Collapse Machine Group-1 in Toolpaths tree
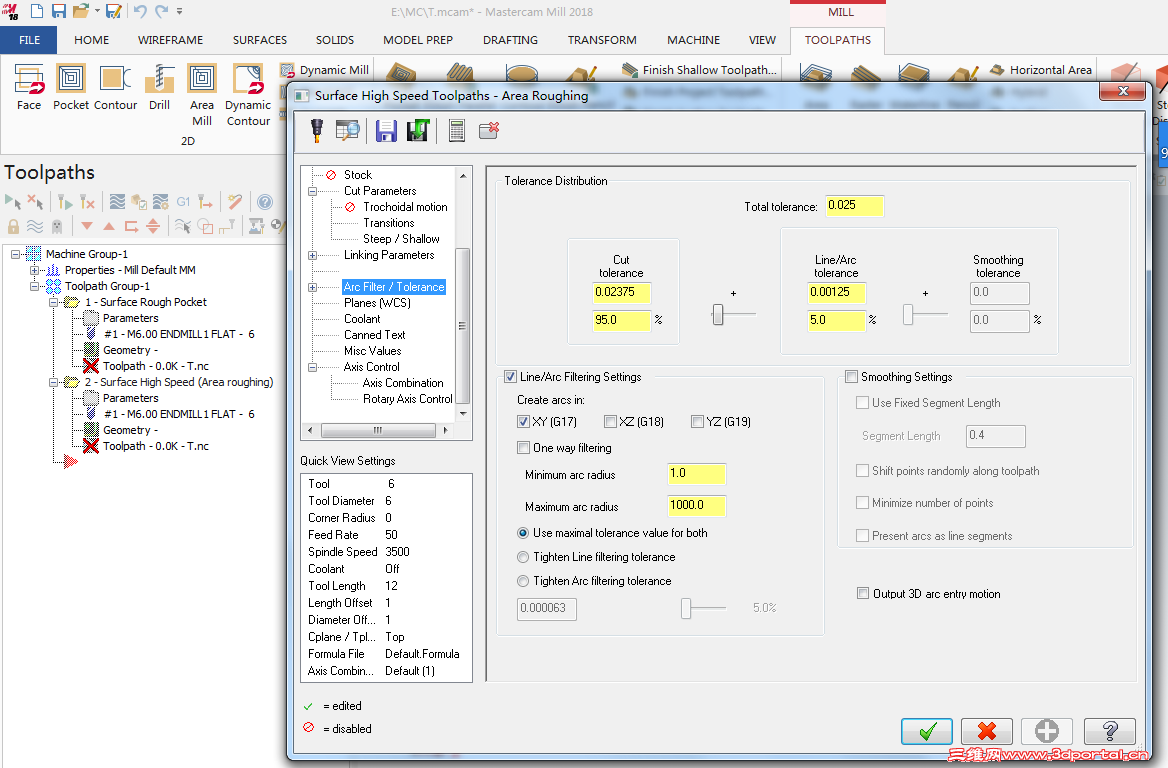Viewport: 1168px width, 768px height. click(x=16, y=254)
